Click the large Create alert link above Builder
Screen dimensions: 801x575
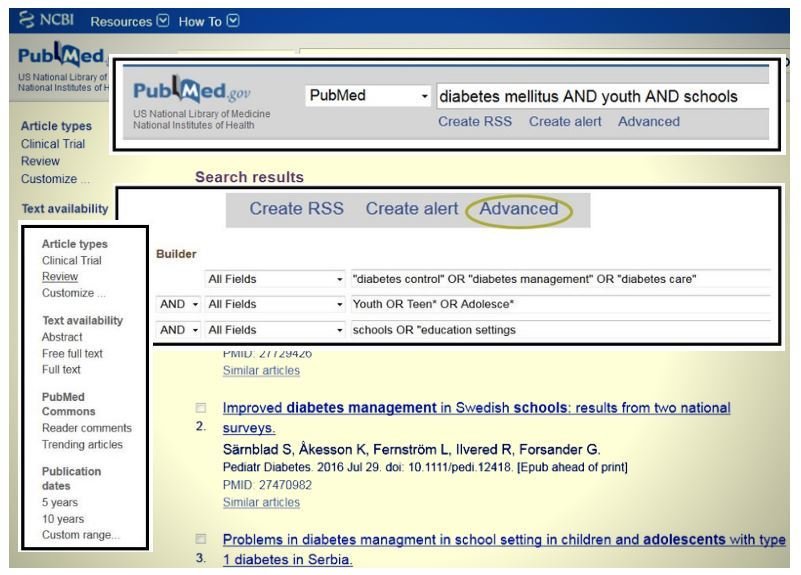click(x=412, y=208)
